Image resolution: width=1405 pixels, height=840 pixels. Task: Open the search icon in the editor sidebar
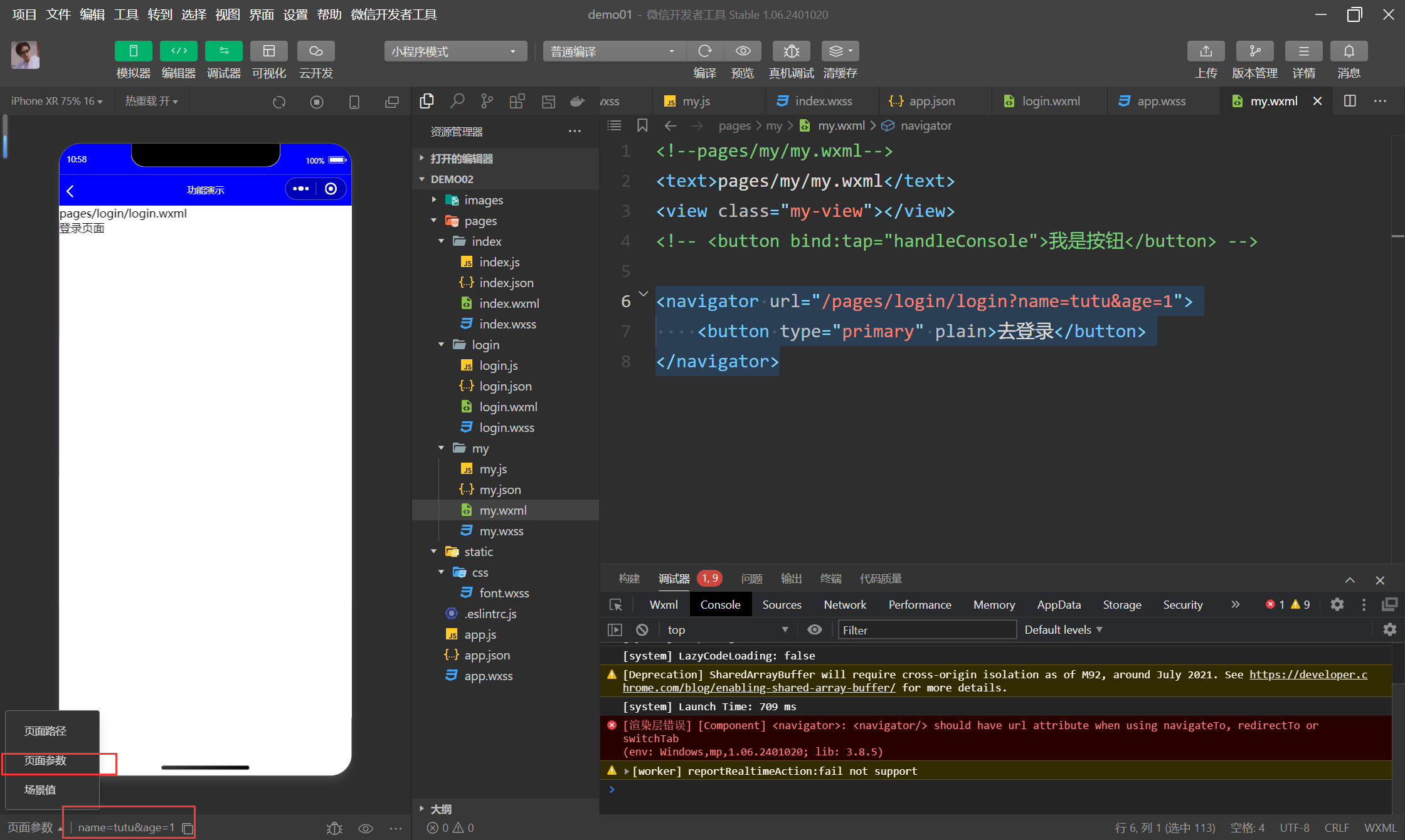[x=457, y=101]
